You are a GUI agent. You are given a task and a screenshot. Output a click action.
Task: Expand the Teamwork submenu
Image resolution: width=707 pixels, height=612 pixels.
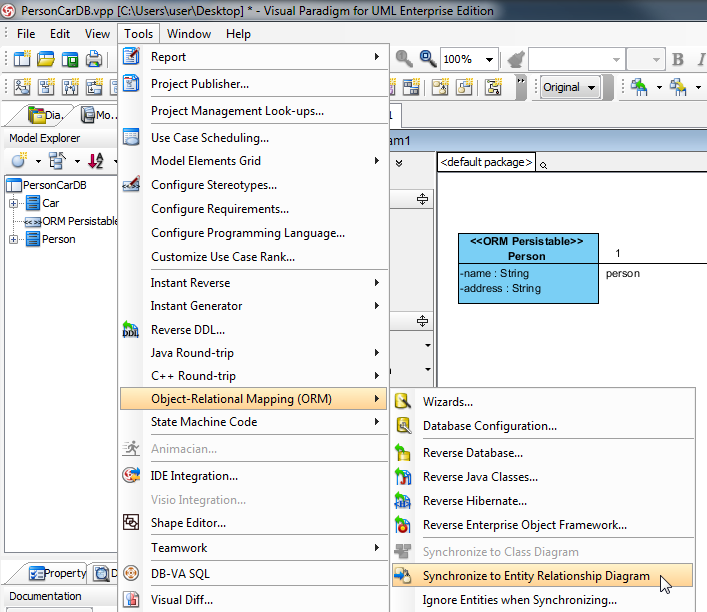(x=376, y=548)
